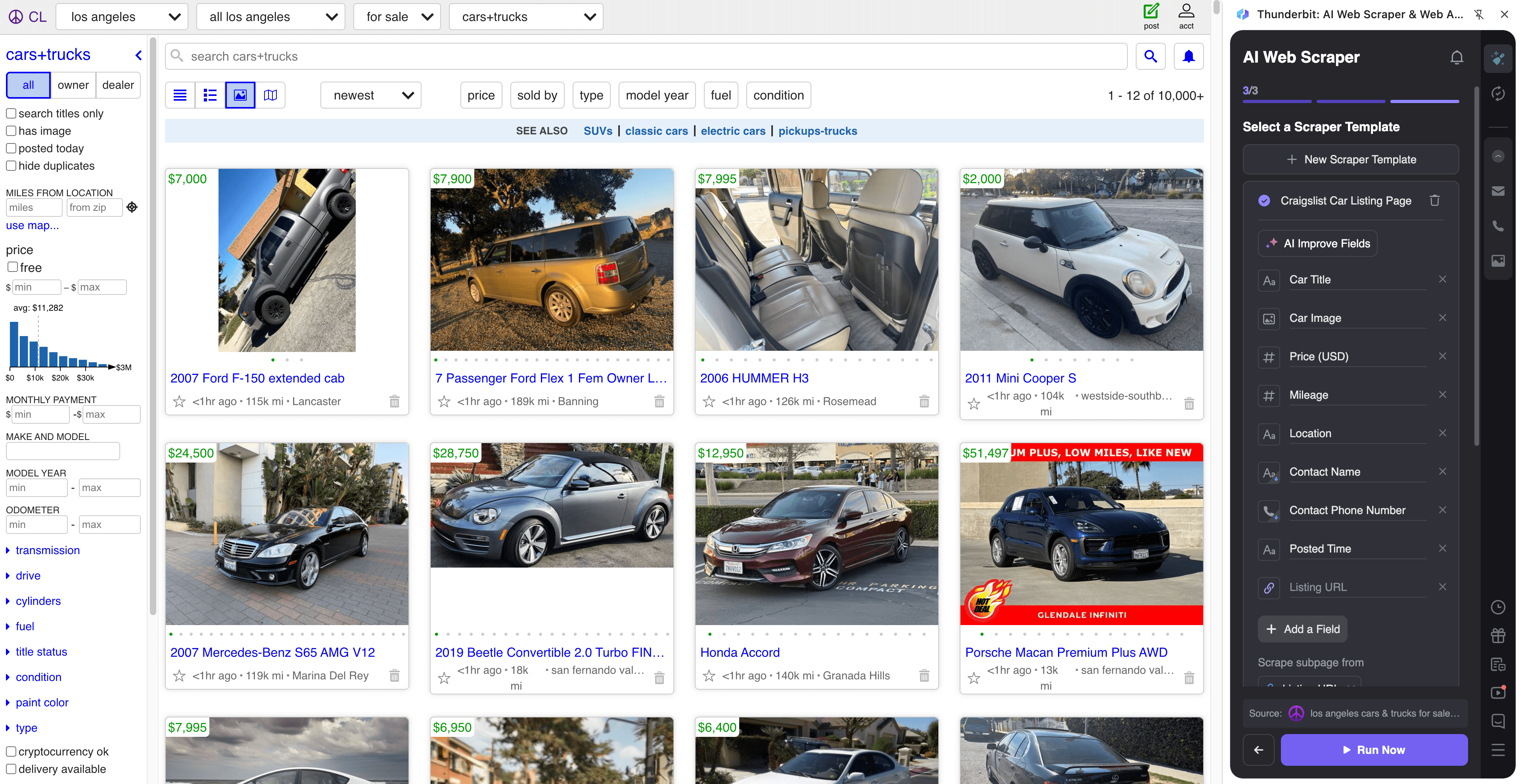This screenshot has width=1522, height=784.
Task: Switch to the owner tab
Action: pyautogui.click(x=73, y=85)
